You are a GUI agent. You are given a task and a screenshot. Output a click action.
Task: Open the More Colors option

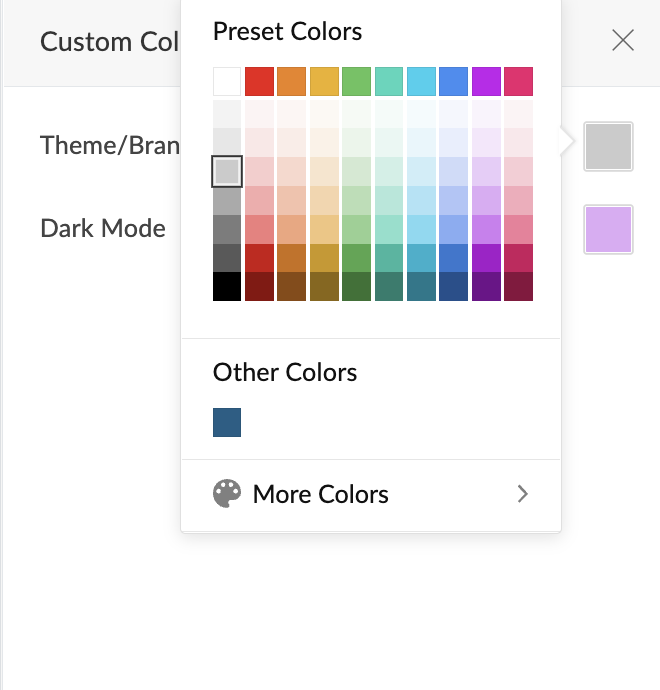click(320, 494)
